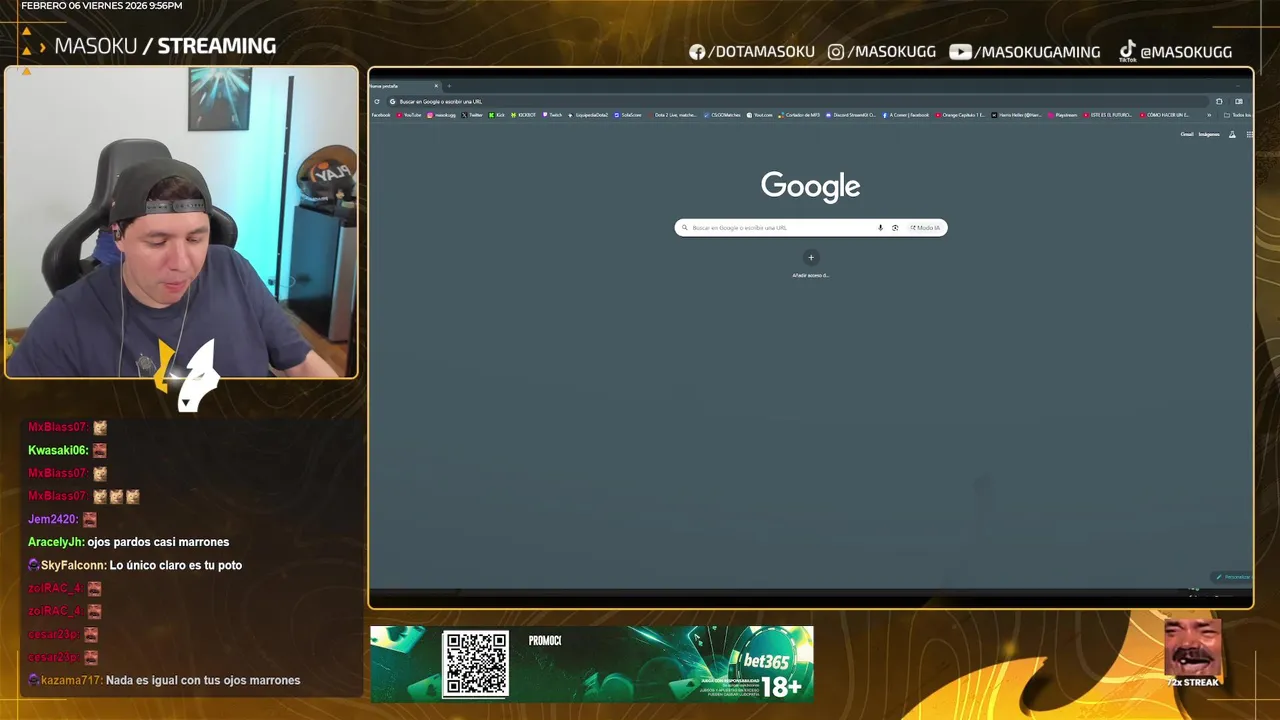
Task: Open the Imágenes link
Action: coord(1209,134)
